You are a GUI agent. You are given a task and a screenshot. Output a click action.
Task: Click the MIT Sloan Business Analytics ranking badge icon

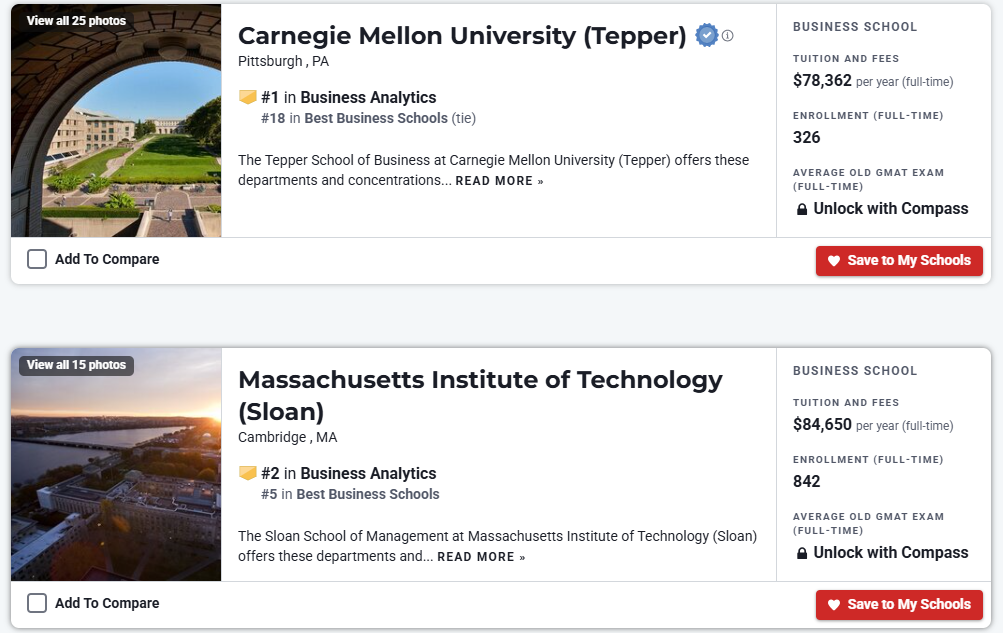point(248,473)
